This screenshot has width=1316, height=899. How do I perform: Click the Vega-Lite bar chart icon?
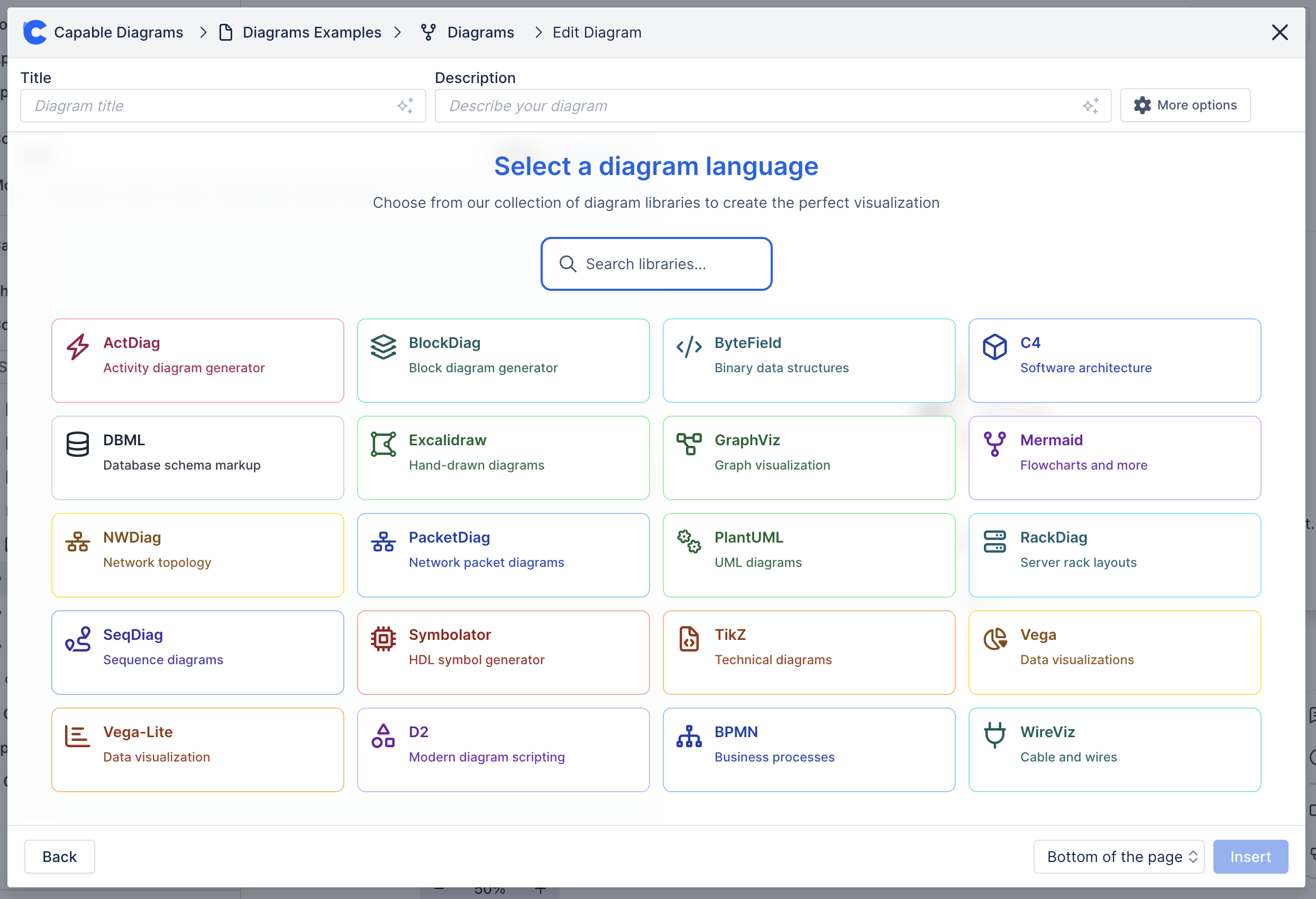pos(78,736)
